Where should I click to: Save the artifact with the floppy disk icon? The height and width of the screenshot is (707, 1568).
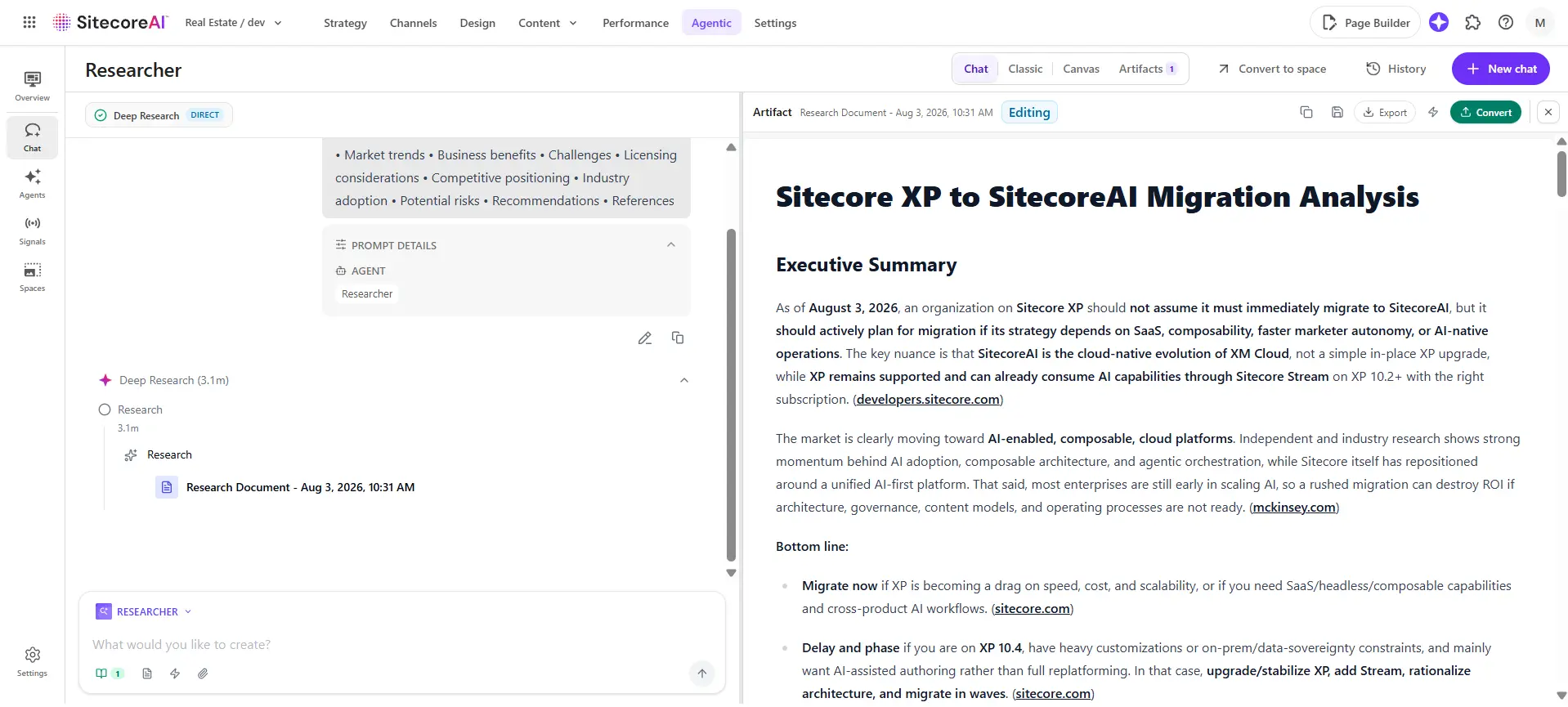point(1337,112)
